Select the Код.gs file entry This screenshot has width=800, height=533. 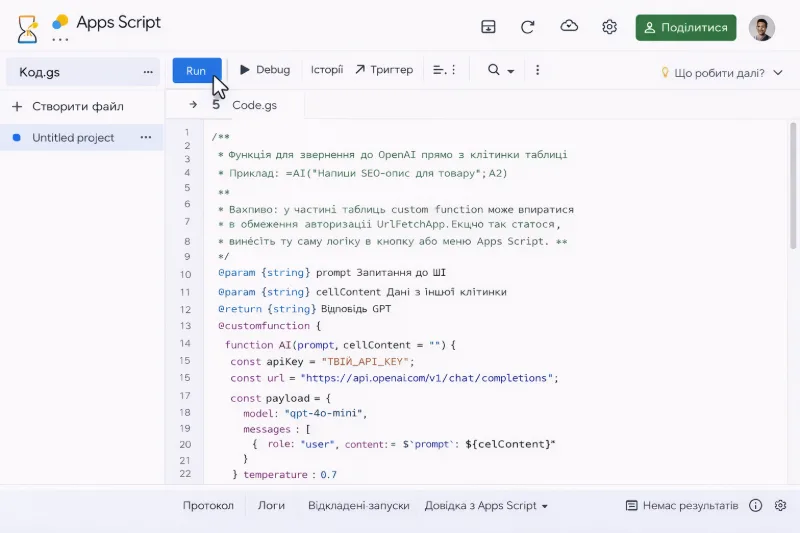tap(83, 72)
